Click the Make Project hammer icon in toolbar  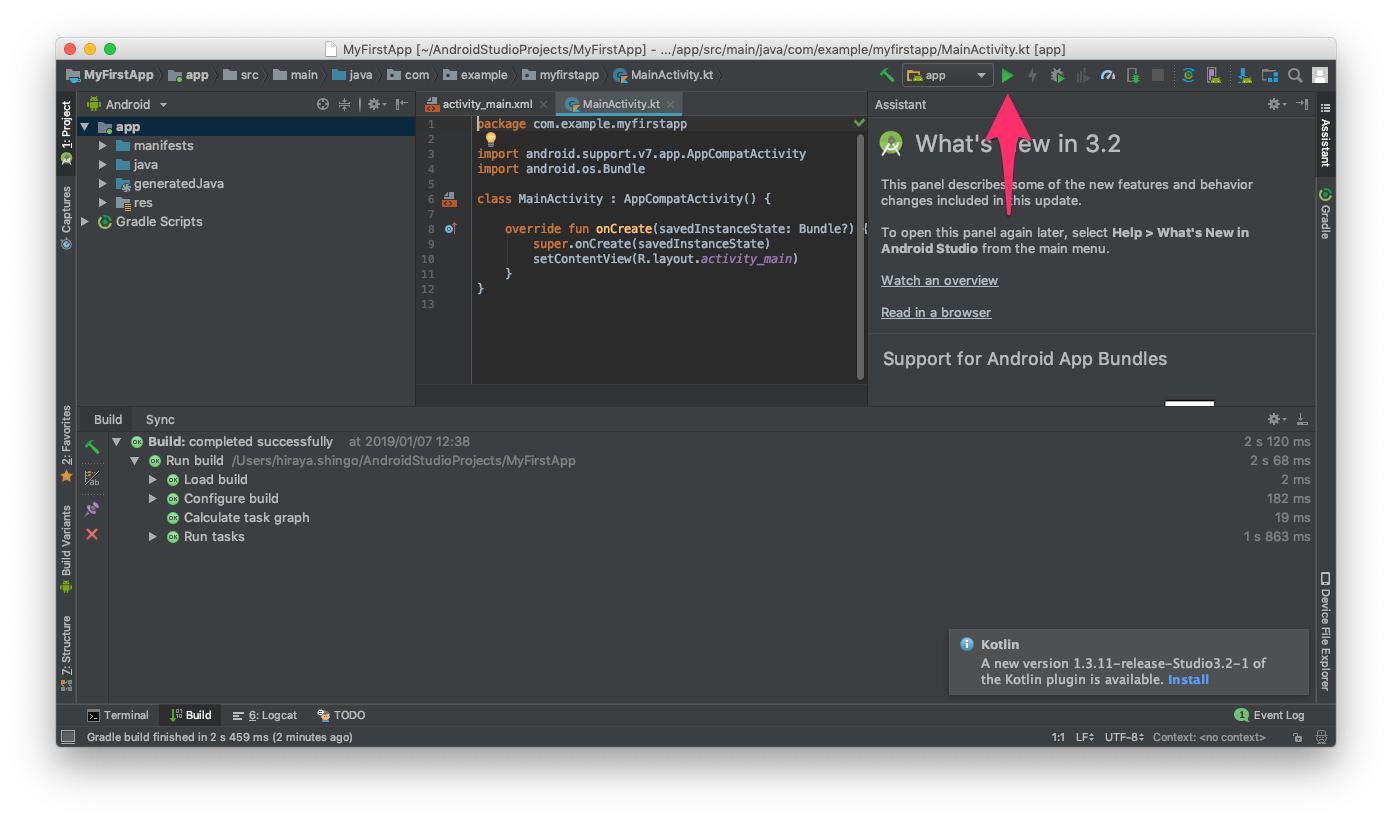click(886, 75)
